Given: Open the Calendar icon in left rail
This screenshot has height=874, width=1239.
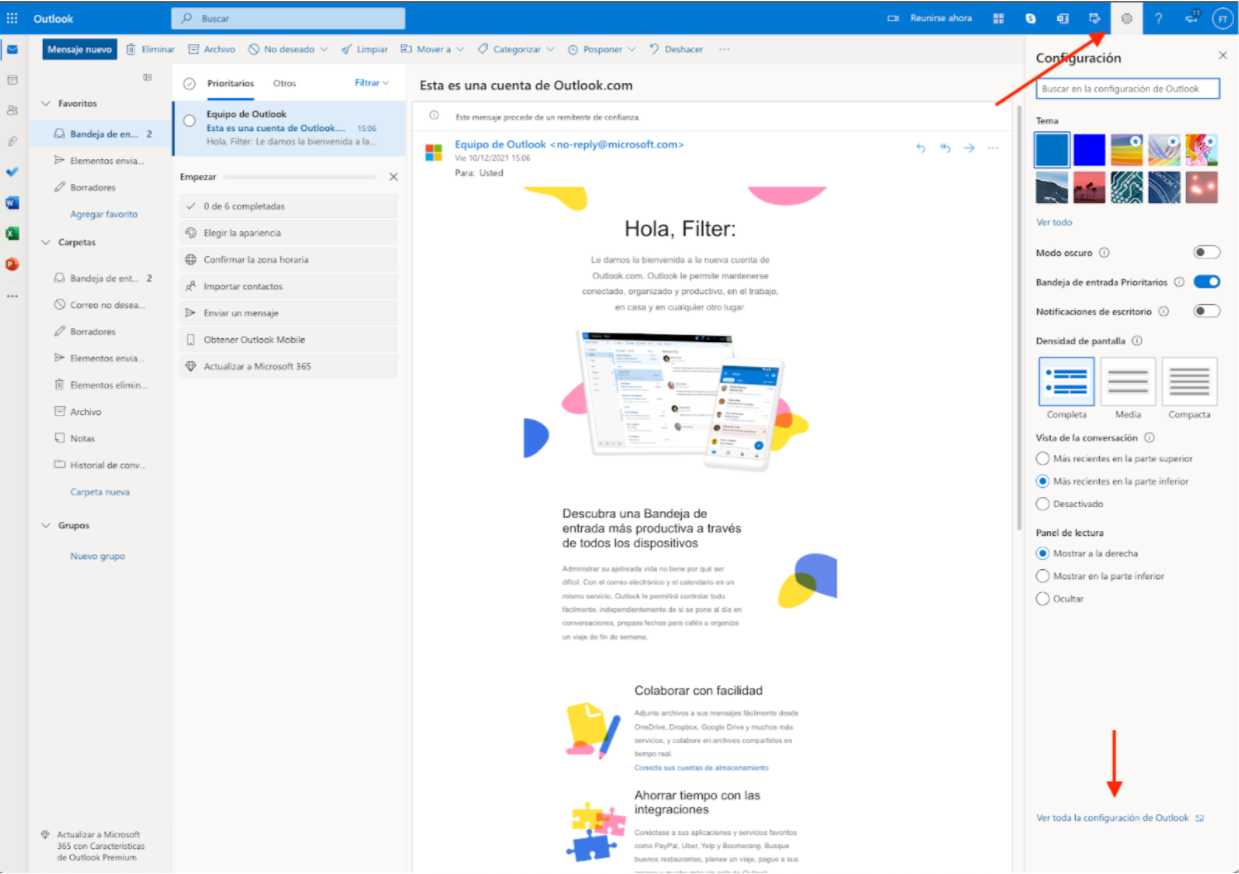Looking at the screenshot, I should tap(12, 79).
